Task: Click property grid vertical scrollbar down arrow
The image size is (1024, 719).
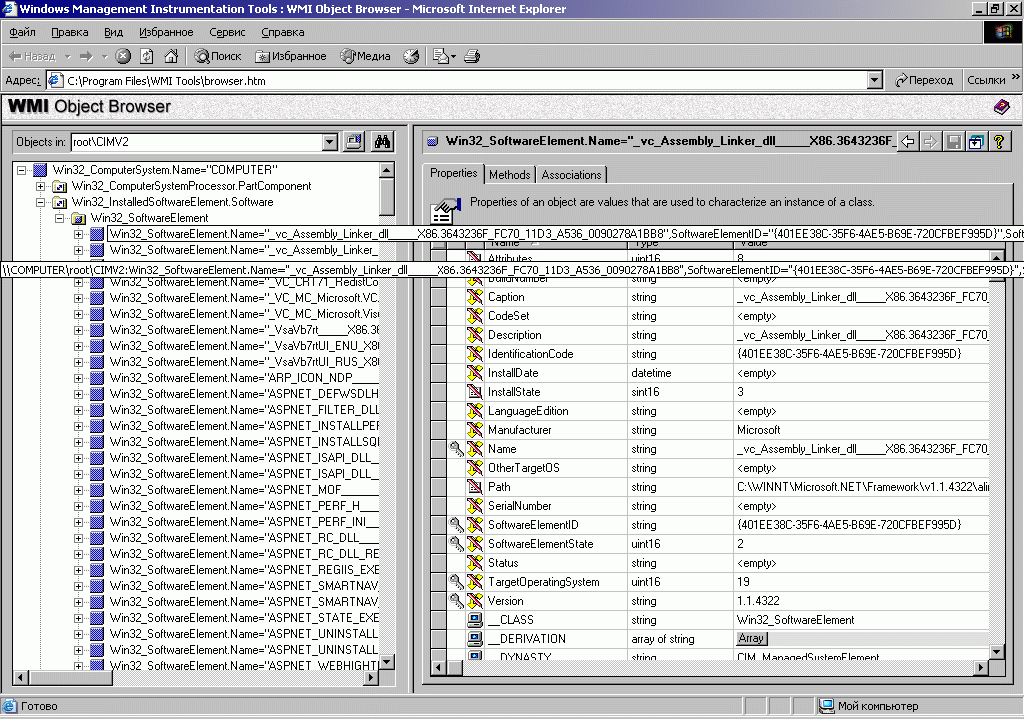Action: point(996,651)
